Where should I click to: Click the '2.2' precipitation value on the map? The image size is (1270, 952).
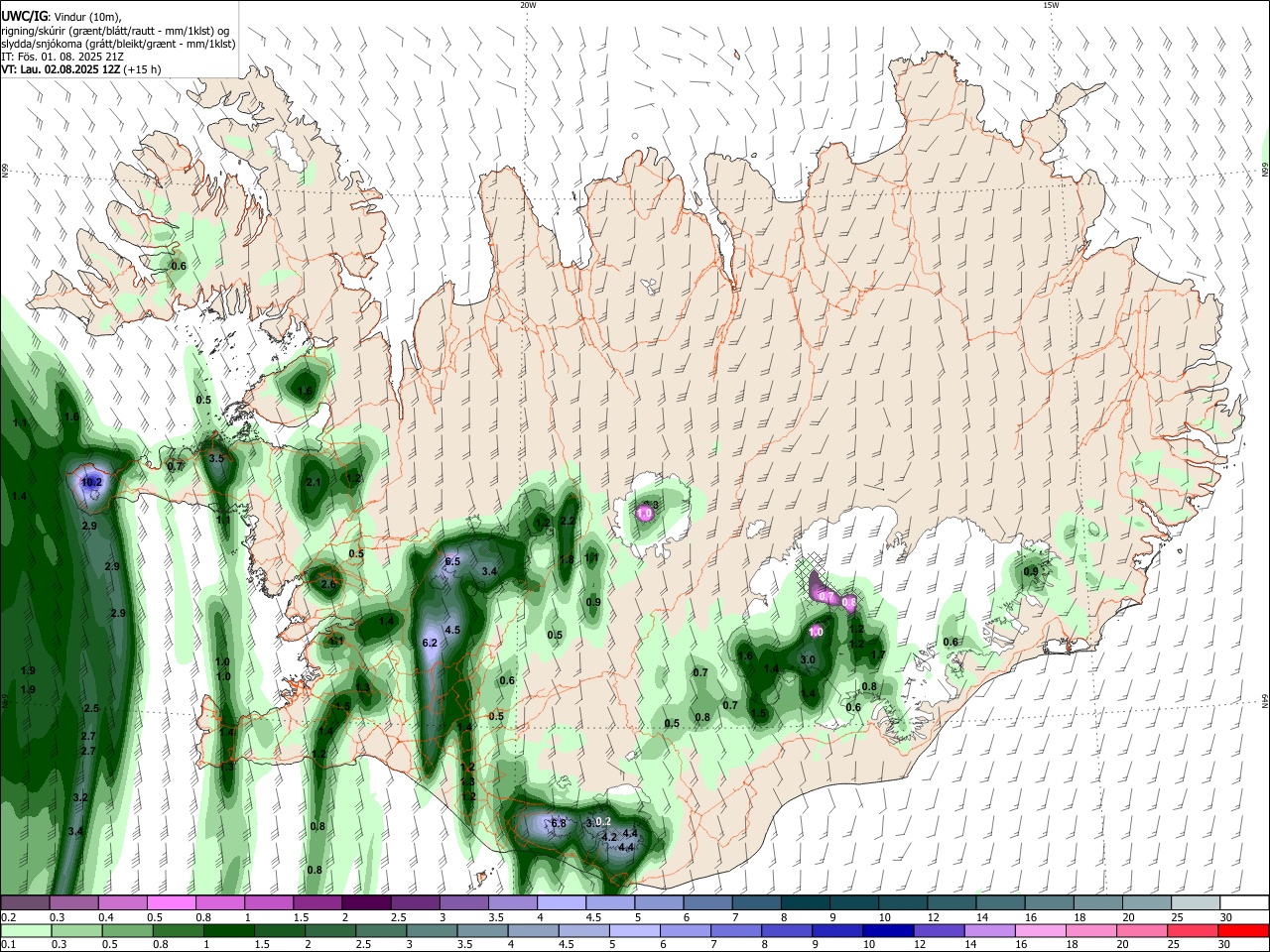click(568, 521)
